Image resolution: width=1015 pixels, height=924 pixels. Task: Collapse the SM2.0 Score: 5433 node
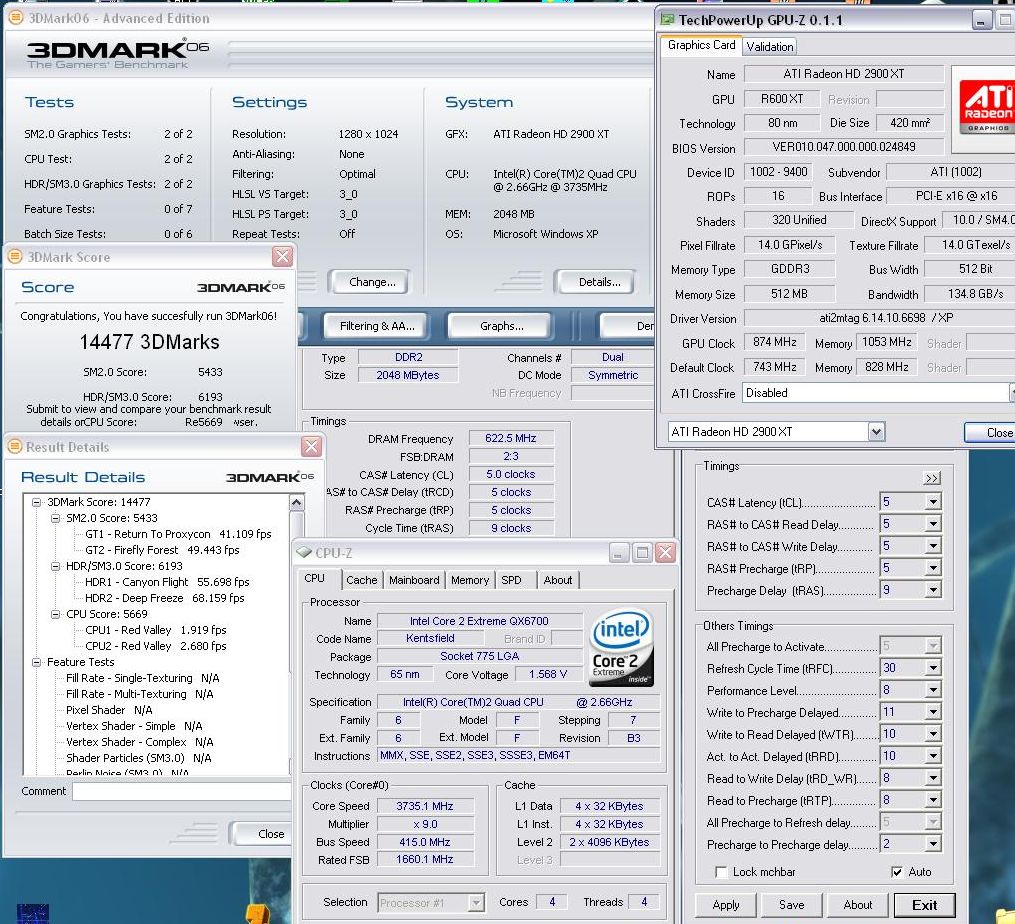point(56,518)
